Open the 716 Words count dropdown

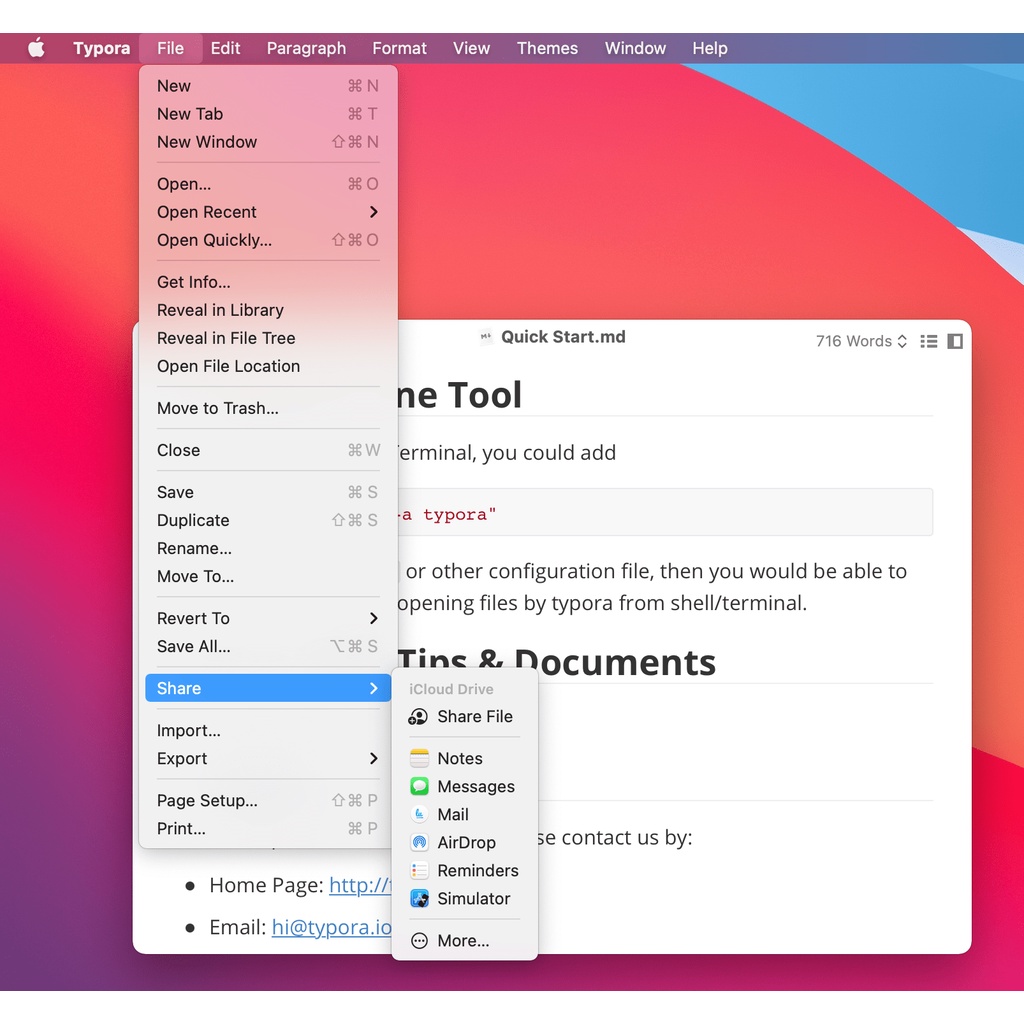[861, 341]
